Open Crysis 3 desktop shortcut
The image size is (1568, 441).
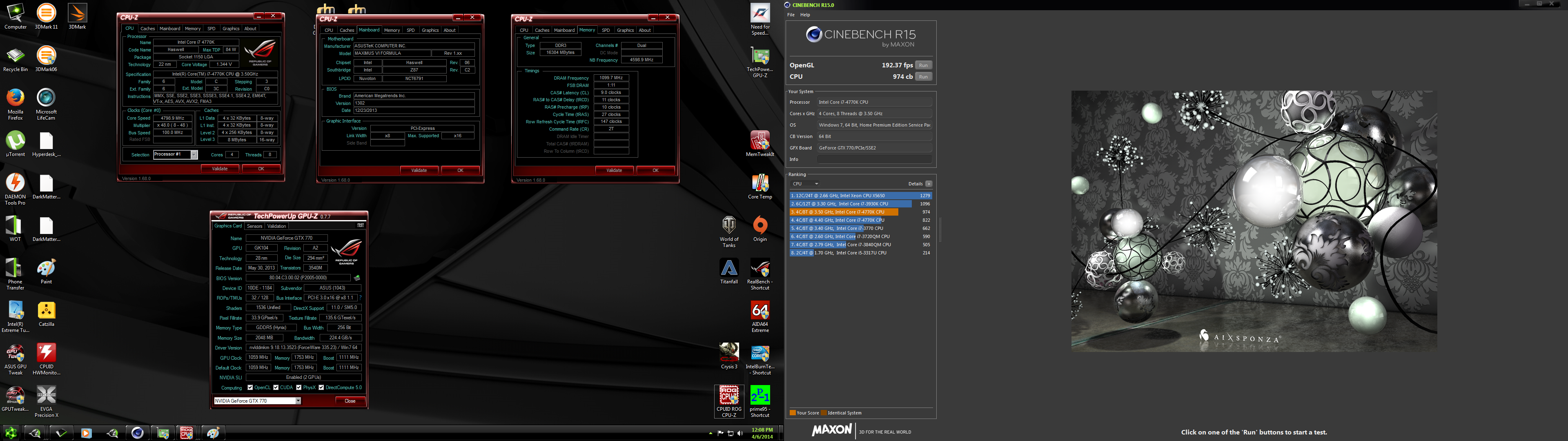point(729,356)
